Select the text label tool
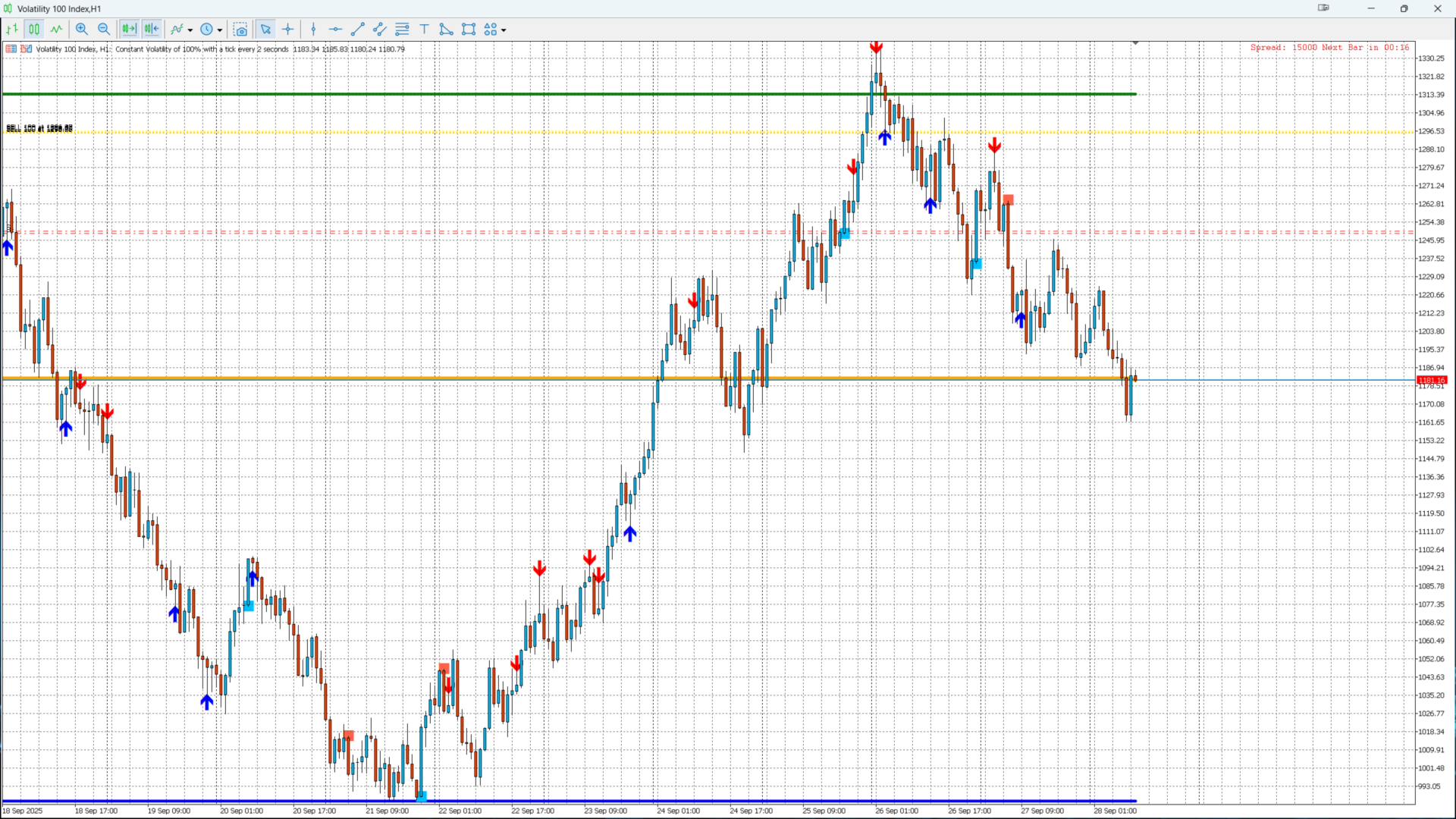Viewport: 1456px width, 819px height. click(425, 30)
